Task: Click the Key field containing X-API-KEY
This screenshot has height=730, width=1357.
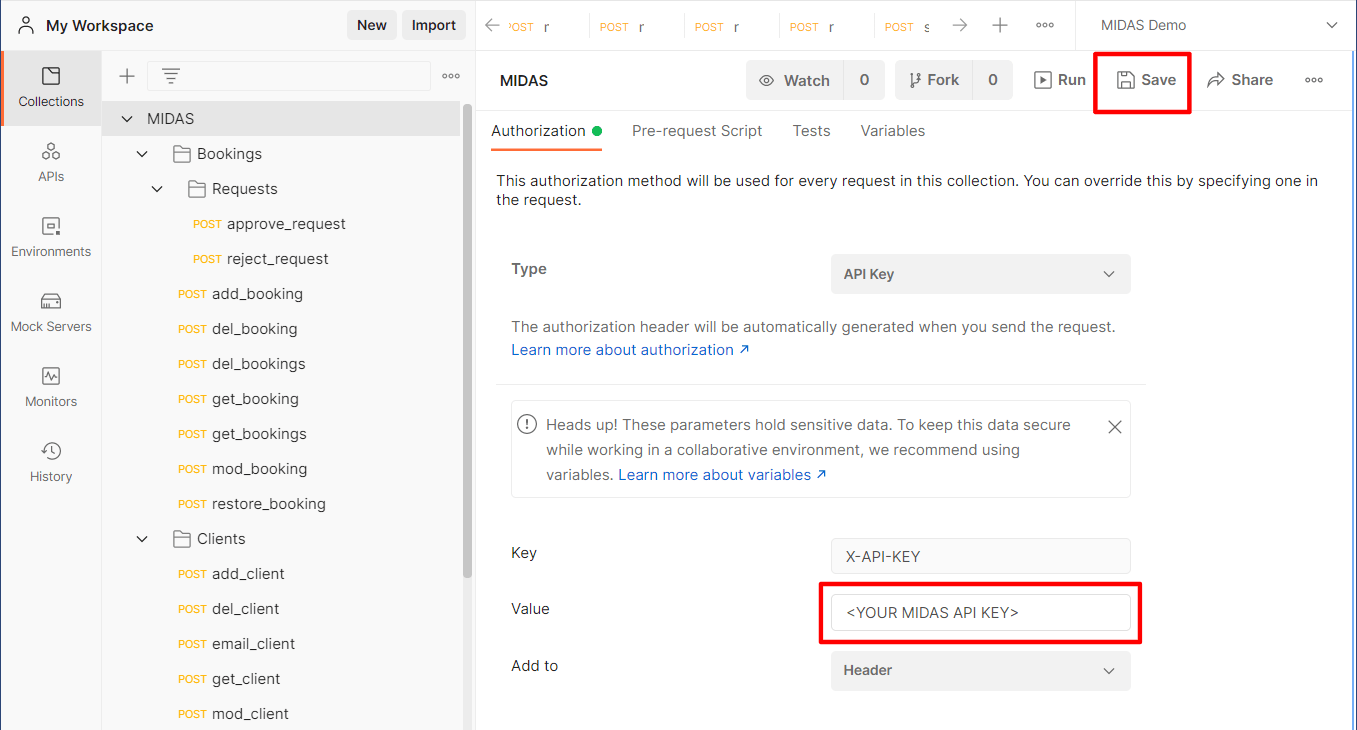Action: click(x=981, y=557)
